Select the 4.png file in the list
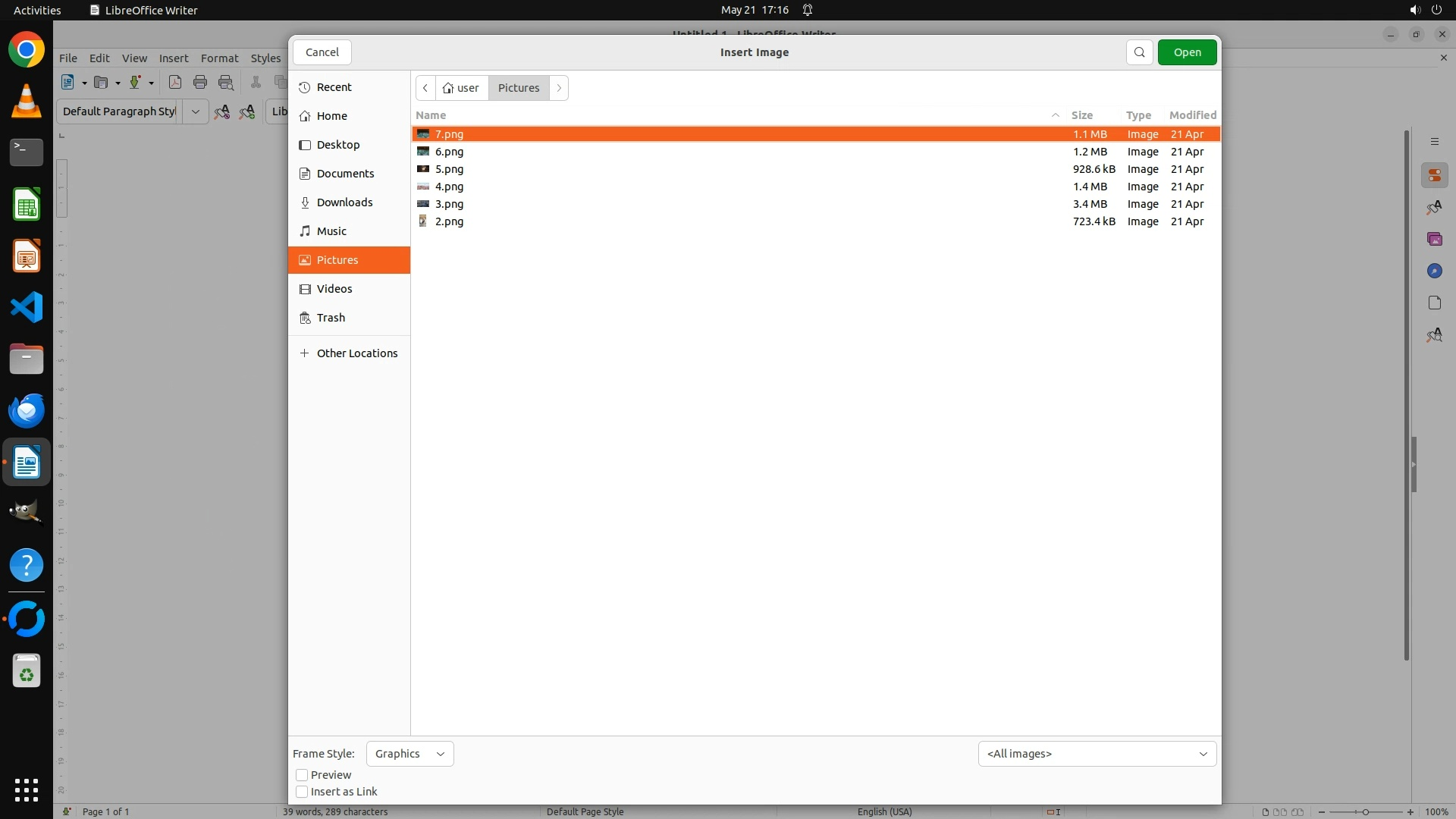 [449, 187]
